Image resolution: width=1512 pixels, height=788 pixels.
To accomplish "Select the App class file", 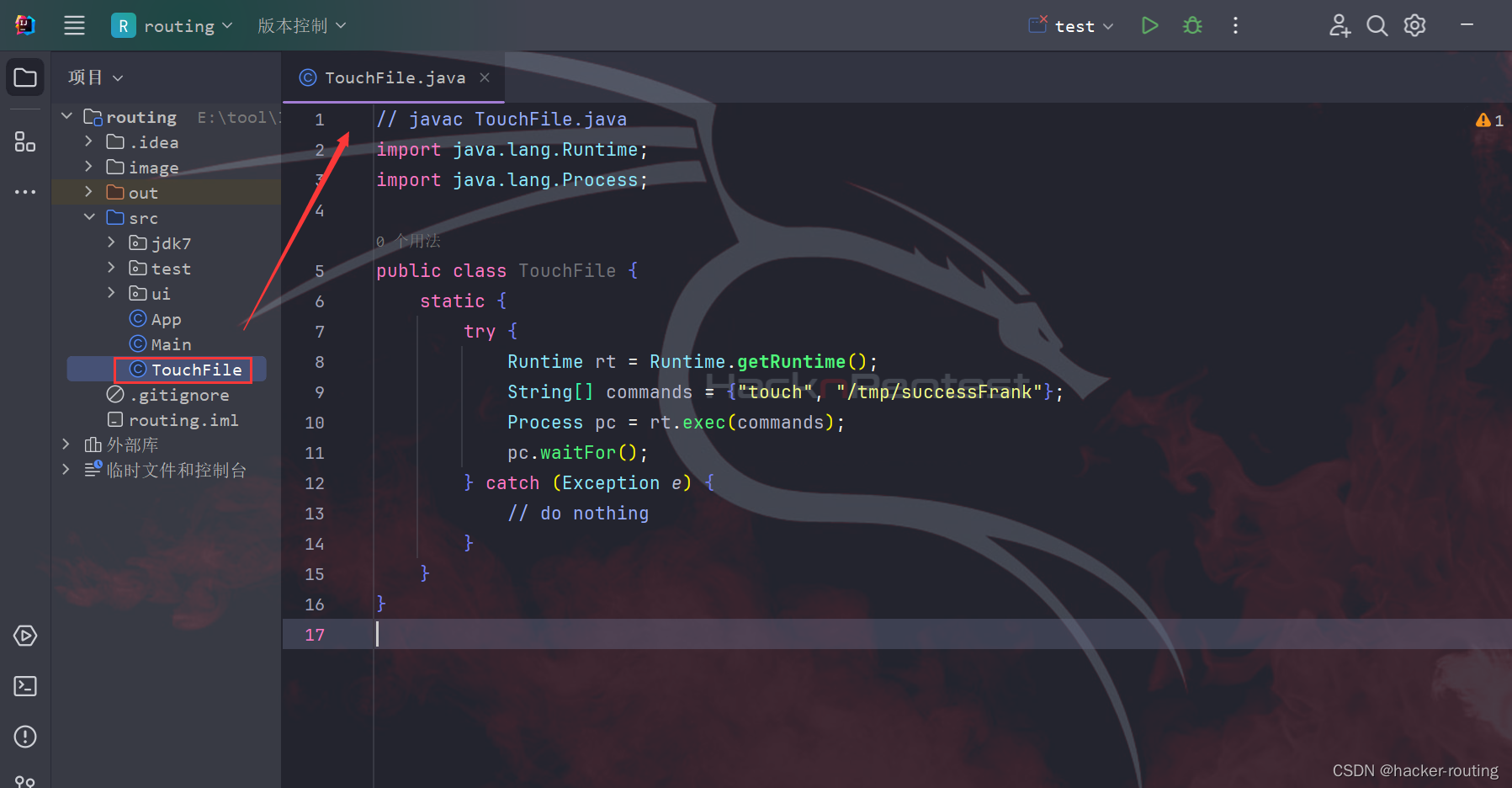I will [x=156, y=319].
